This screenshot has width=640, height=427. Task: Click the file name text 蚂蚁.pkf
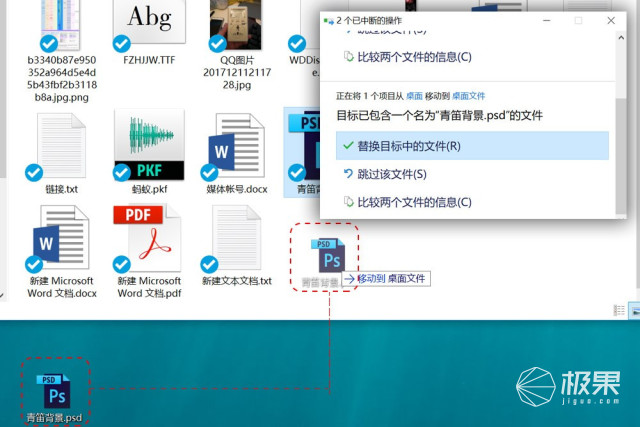tap(149, 189)
